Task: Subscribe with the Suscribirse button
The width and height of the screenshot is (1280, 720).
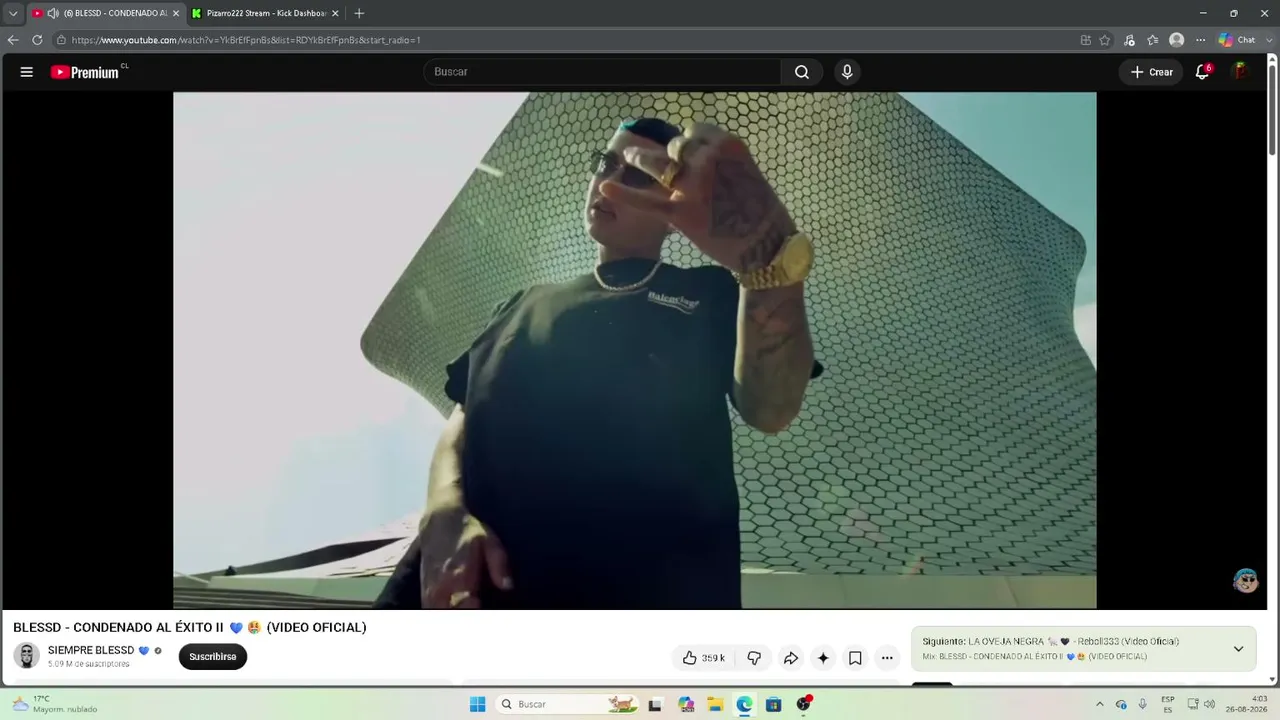Action: click(213, 656)
